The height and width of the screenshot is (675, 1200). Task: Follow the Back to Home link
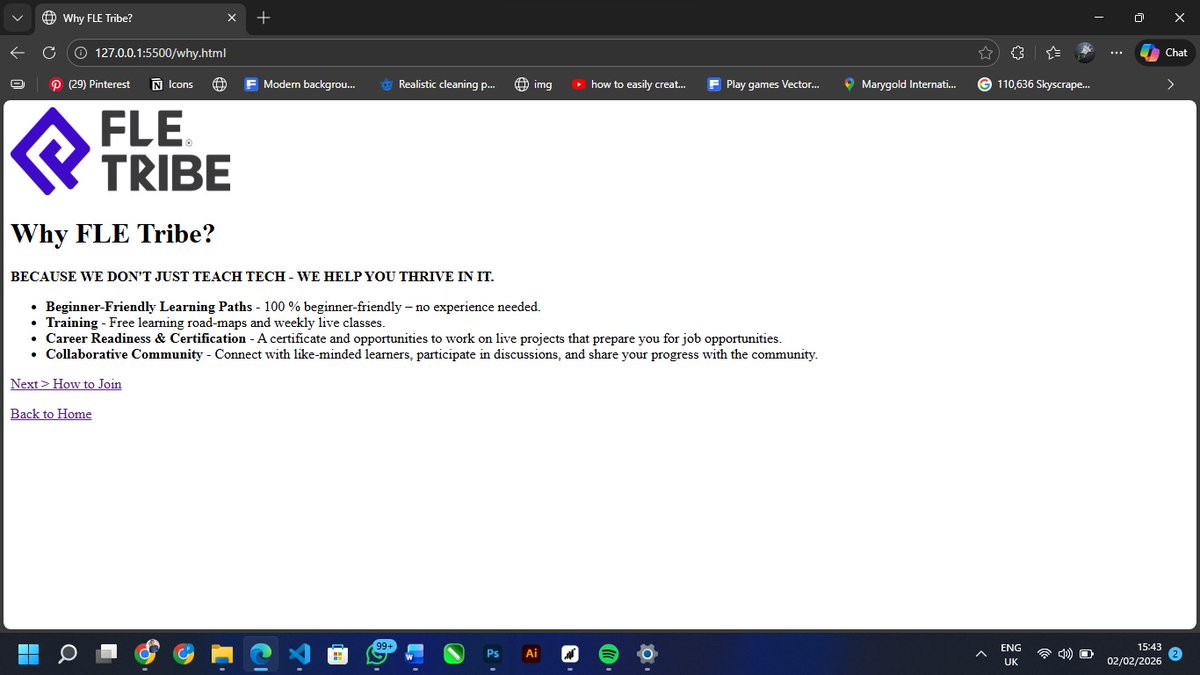pos(51,414)
